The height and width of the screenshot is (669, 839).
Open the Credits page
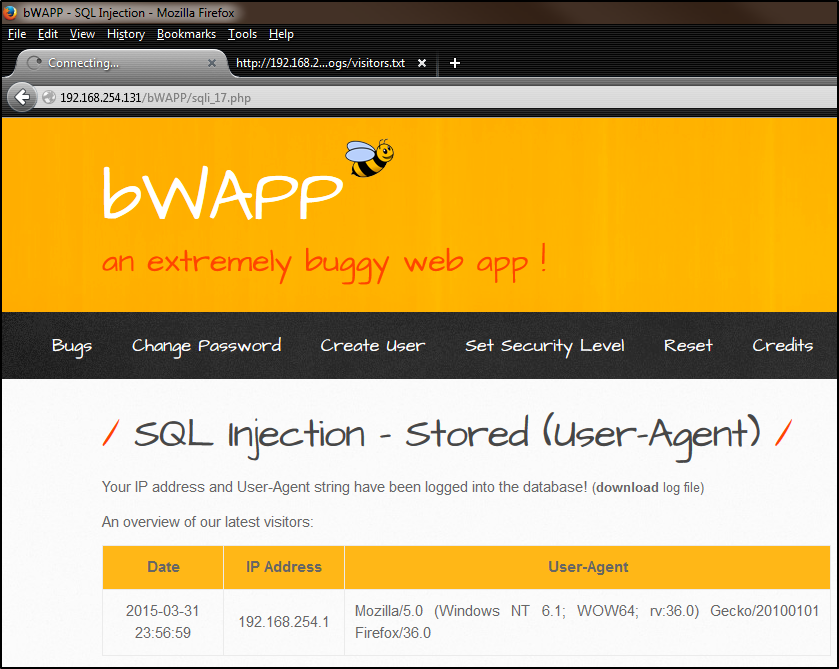(x=782, y=346)
